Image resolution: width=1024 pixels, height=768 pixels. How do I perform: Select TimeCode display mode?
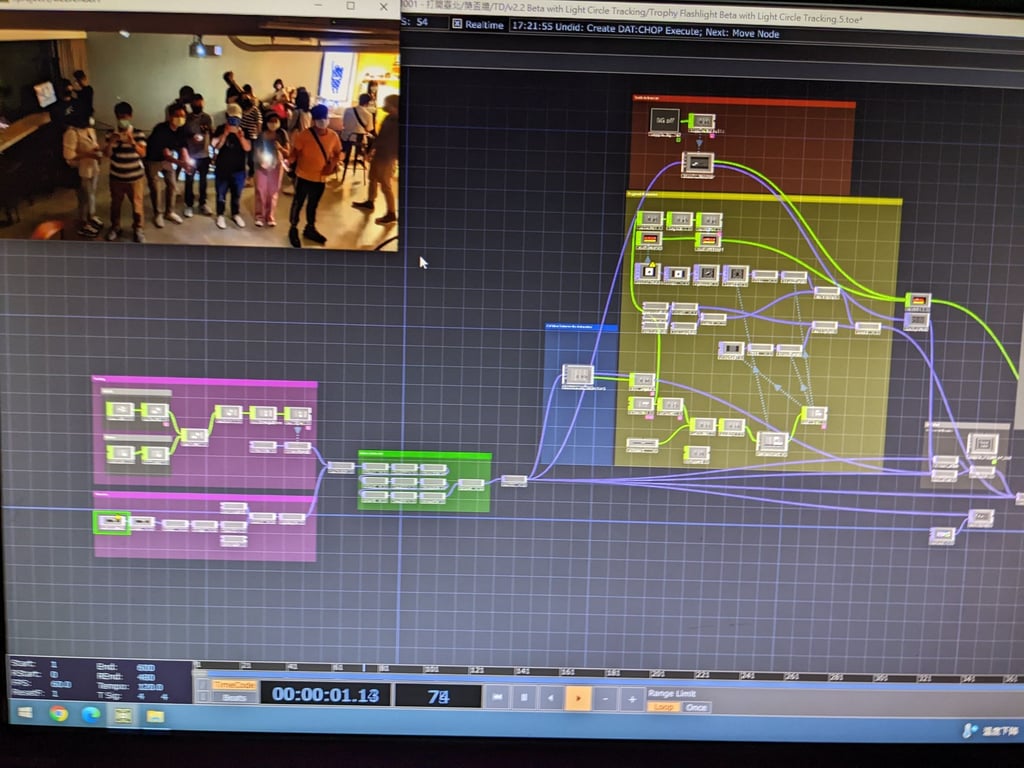pos(234,685)
